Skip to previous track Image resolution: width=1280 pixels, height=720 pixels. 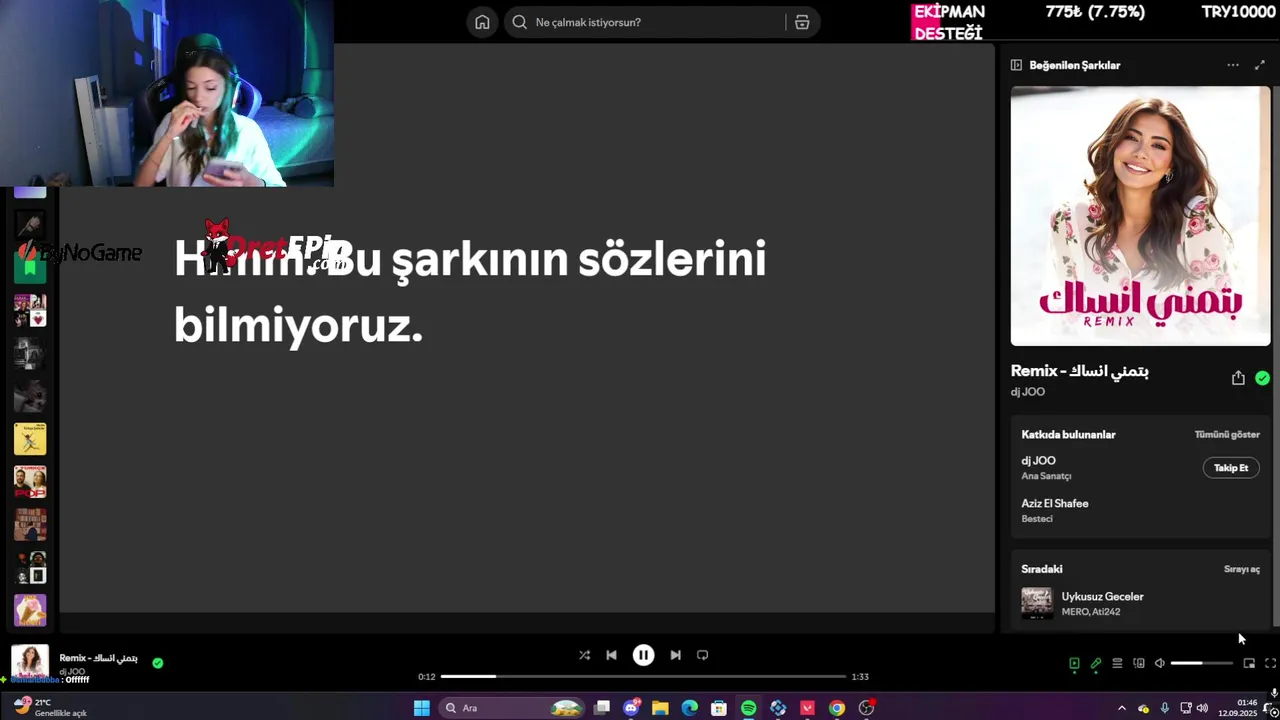pyautogui.click(x=611, y=655)
